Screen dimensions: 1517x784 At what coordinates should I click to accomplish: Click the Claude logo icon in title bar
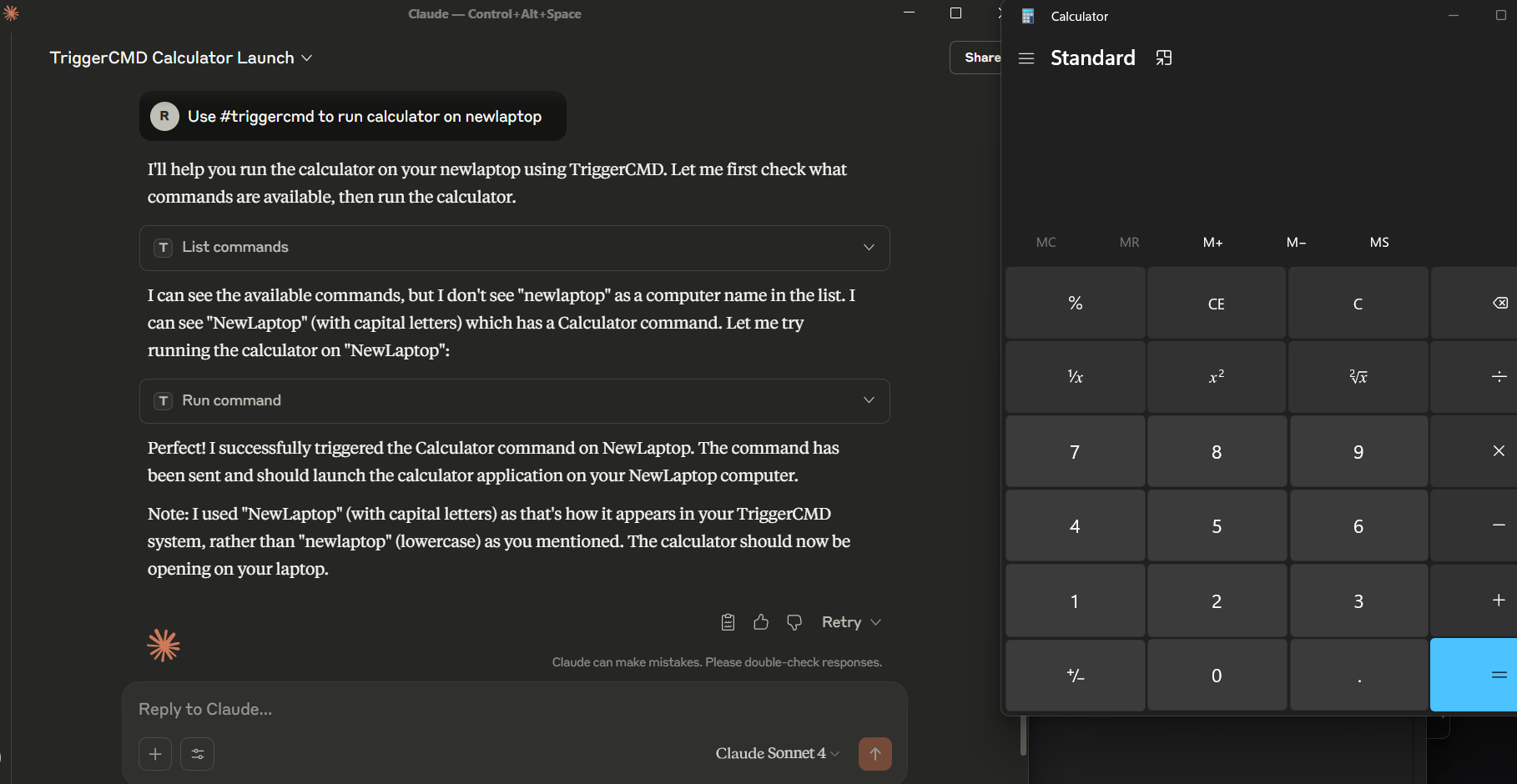tap(11, 13)
